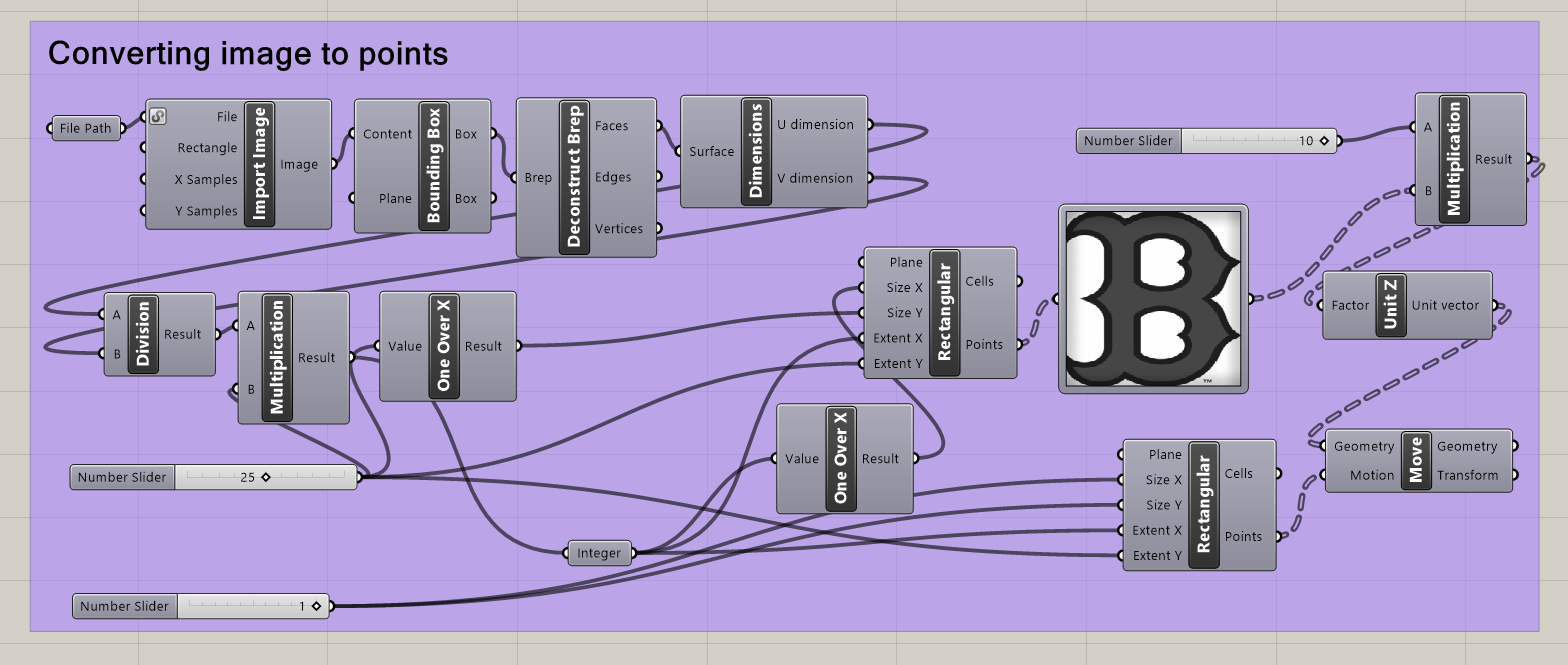Select the Division component

(x=159, y=334)
